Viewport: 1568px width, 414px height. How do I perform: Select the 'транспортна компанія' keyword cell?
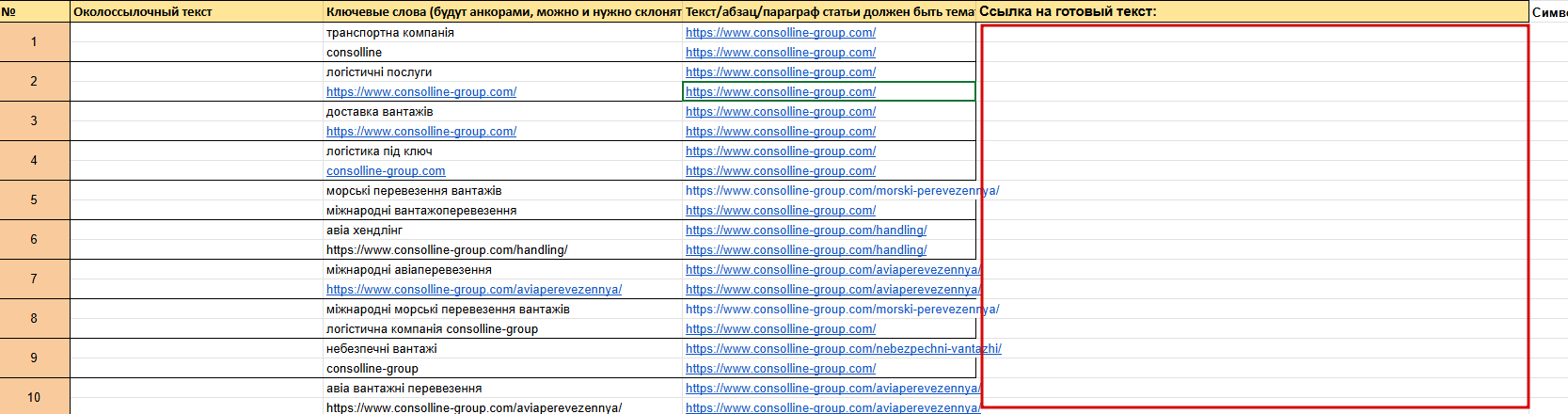(503, 33)
